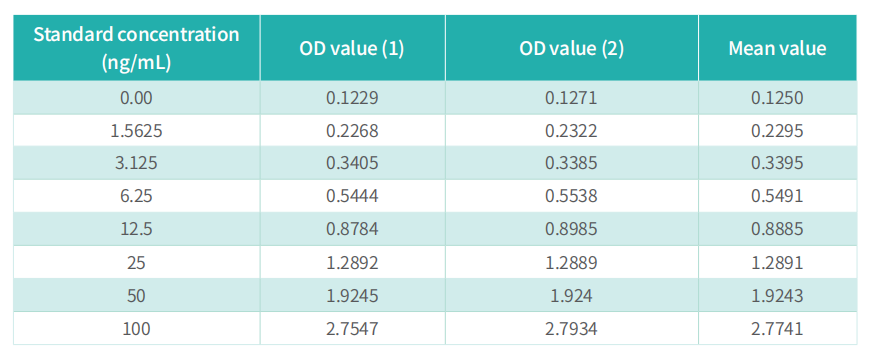Click the 2.7547 cell in last row
Viewport: 873px width, 362px height.
pos(352,329)
